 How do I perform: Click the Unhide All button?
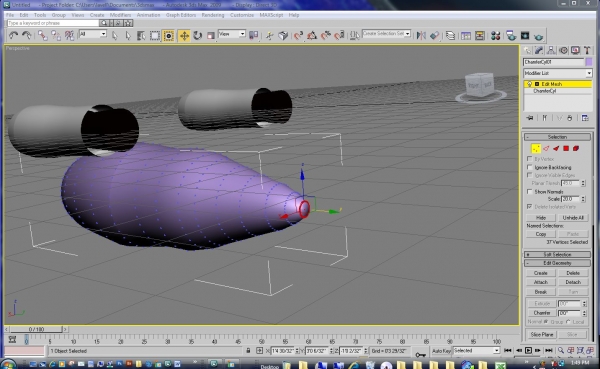click(x=573, y=217)
